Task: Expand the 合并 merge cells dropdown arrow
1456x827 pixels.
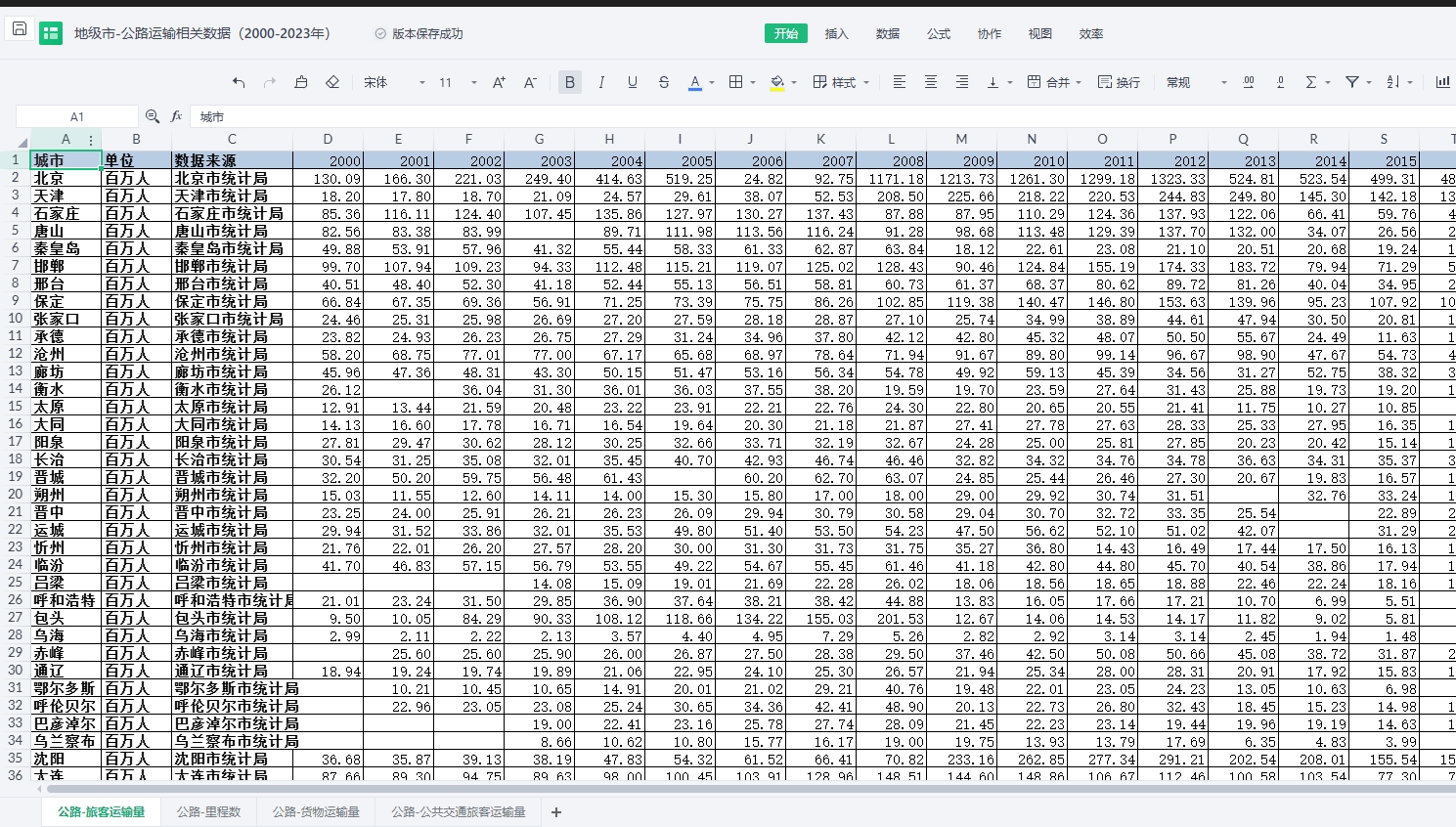Action: pyautogui.click(x=1079, y=83)
